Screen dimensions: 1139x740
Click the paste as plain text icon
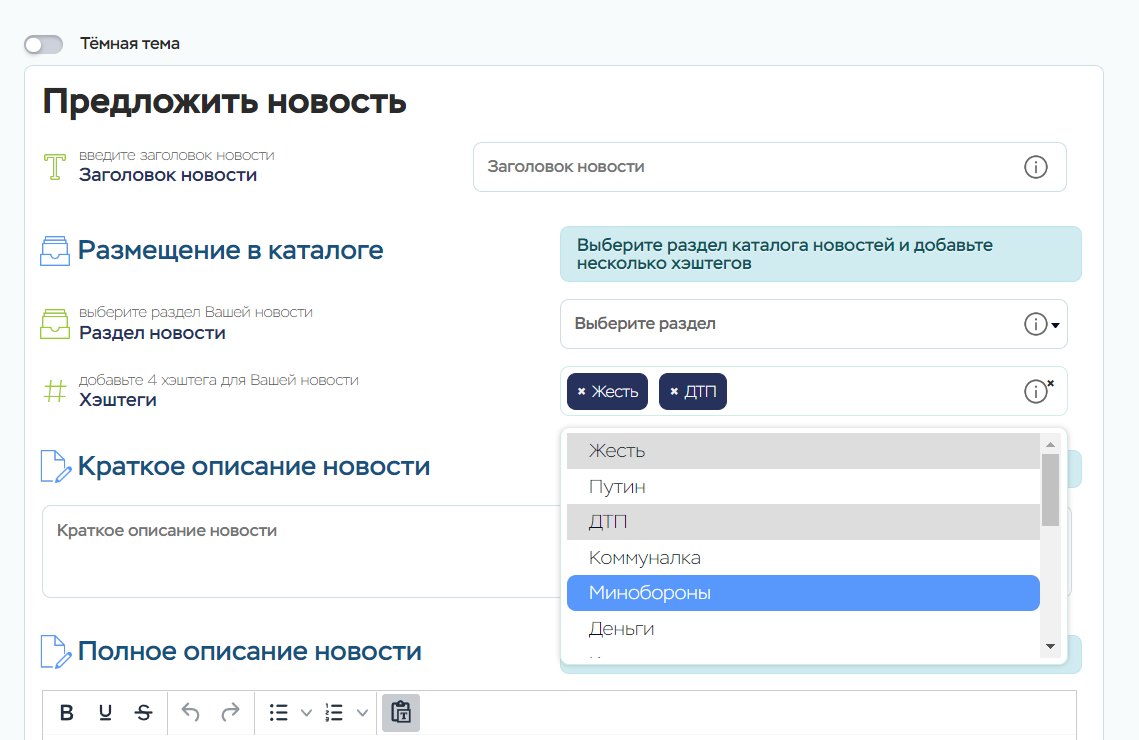click(x=401, y=713)
